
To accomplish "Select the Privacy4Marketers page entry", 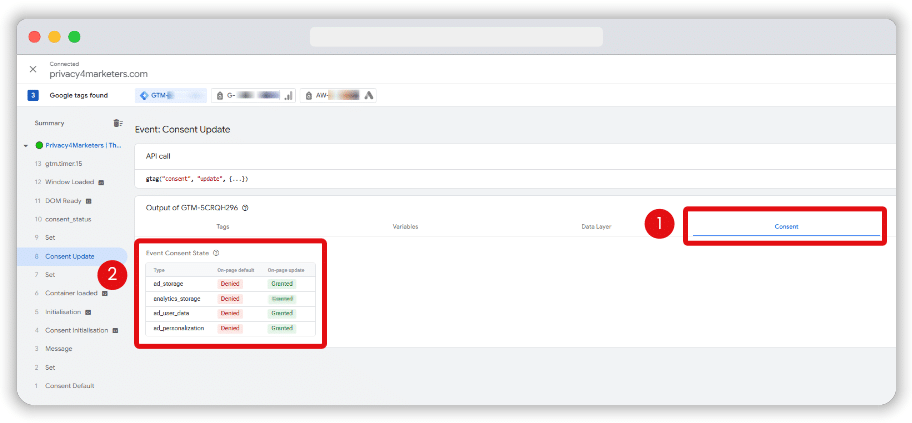I will pyautogui.click(x=83, y=145).
